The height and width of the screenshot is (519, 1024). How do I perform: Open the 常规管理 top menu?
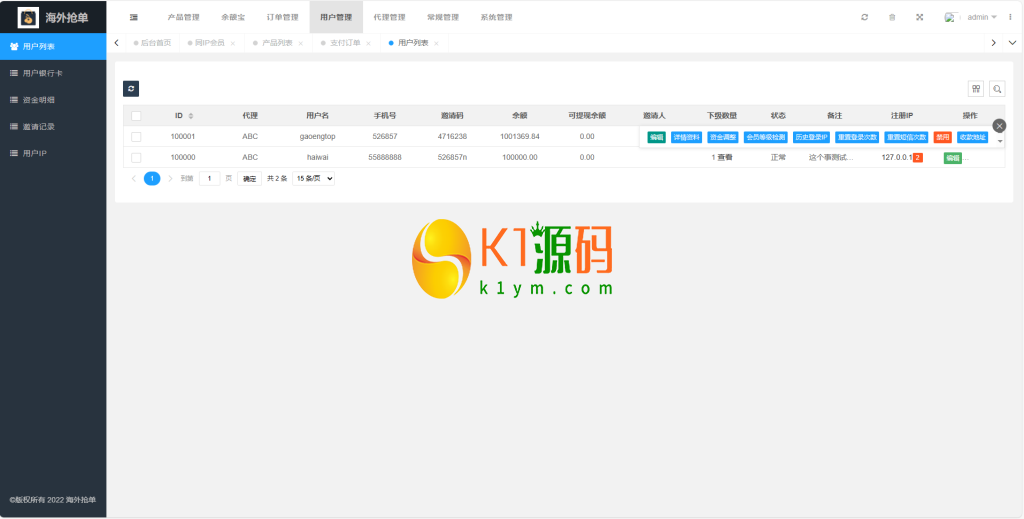pos(443,17)
